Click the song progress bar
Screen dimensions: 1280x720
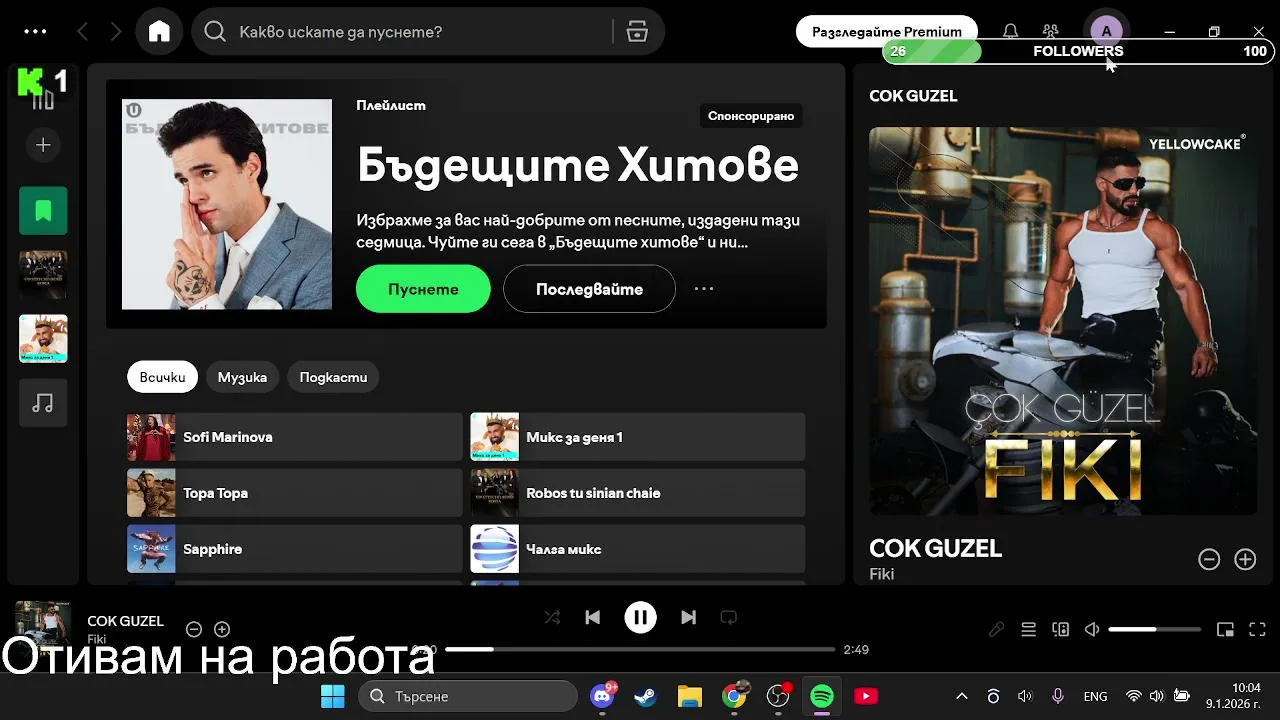coord(640,649)
